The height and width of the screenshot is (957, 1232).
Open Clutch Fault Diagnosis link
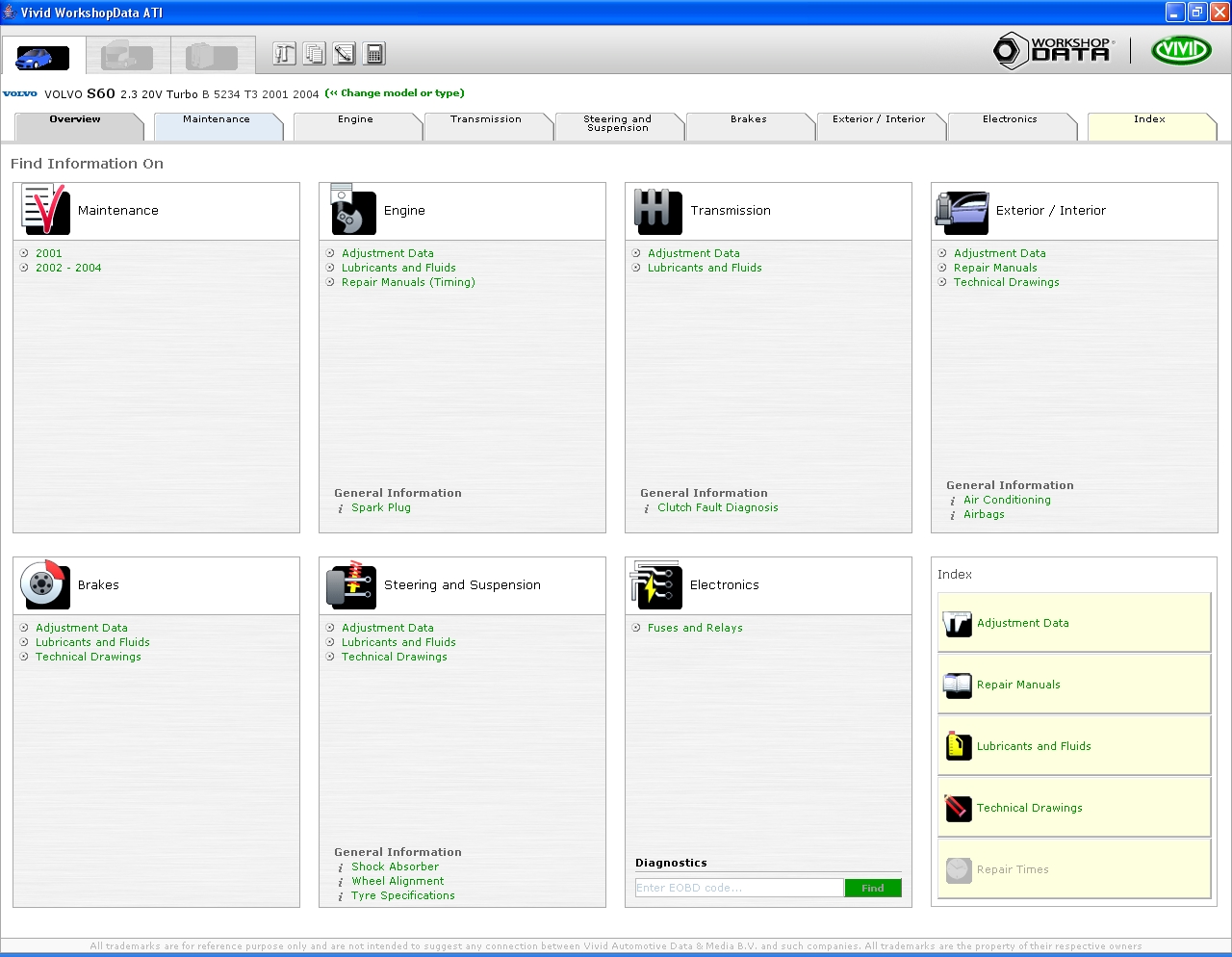[718, 507]
